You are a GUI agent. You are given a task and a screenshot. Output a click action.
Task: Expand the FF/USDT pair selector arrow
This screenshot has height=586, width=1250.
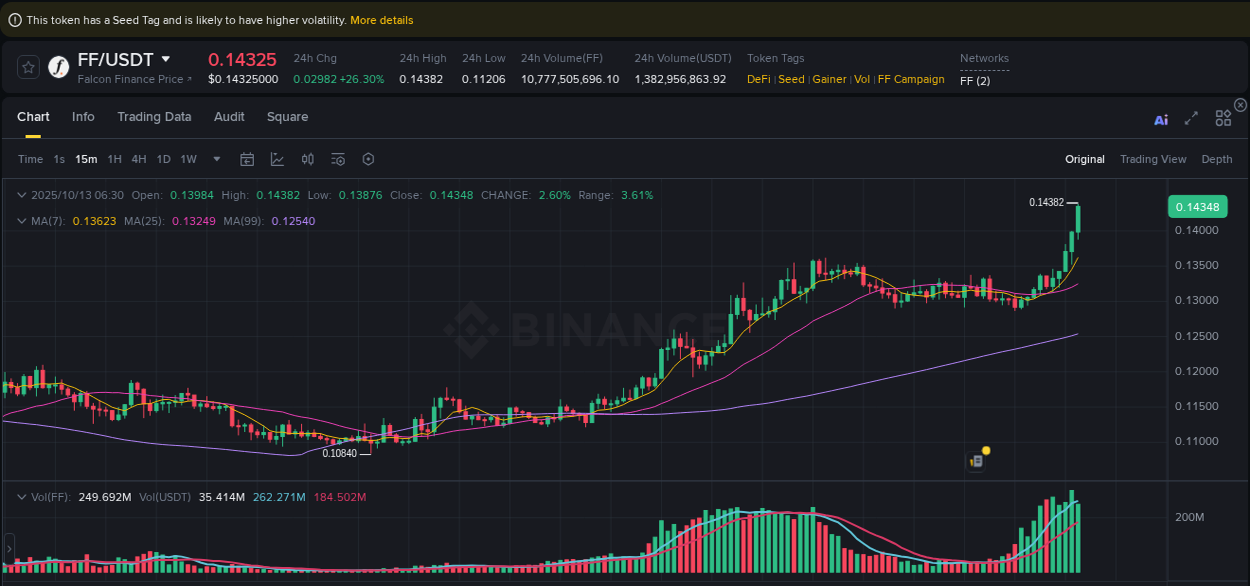point(166,59)
